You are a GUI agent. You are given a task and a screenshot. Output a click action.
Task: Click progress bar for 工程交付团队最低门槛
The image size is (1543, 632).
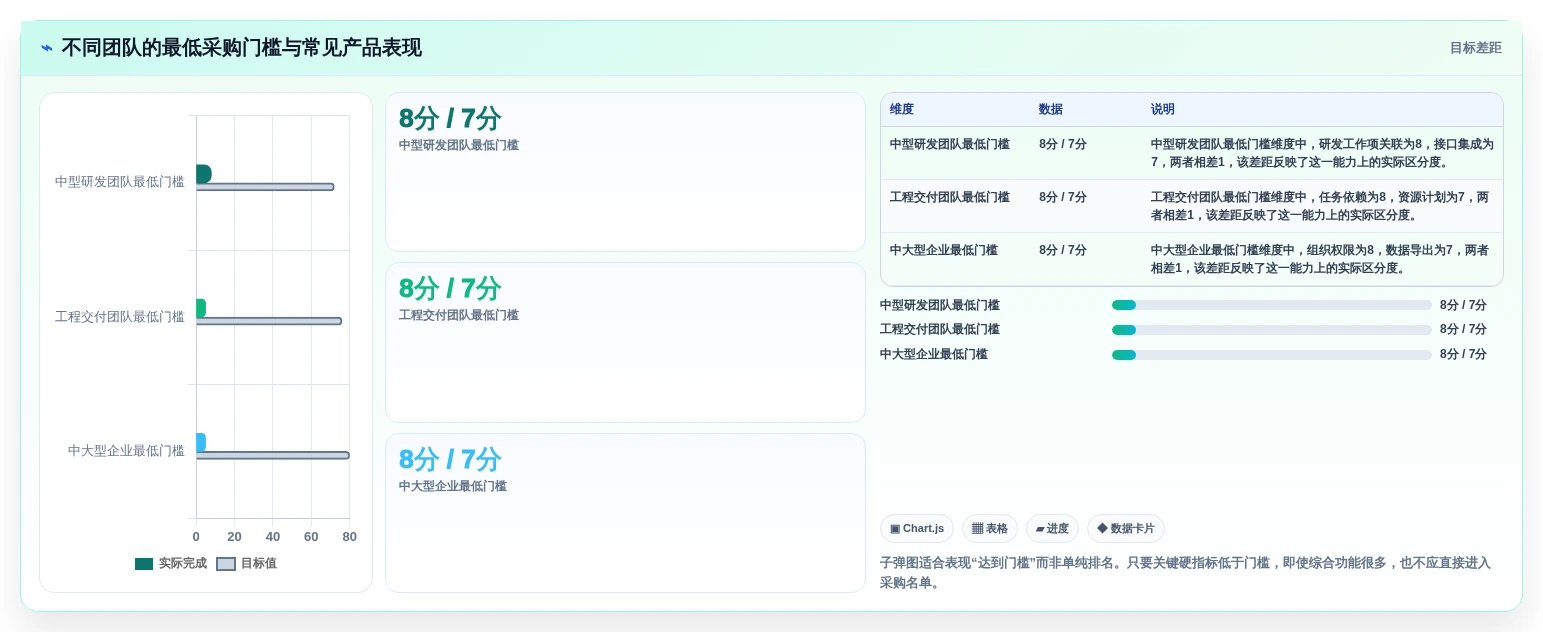1272,330
